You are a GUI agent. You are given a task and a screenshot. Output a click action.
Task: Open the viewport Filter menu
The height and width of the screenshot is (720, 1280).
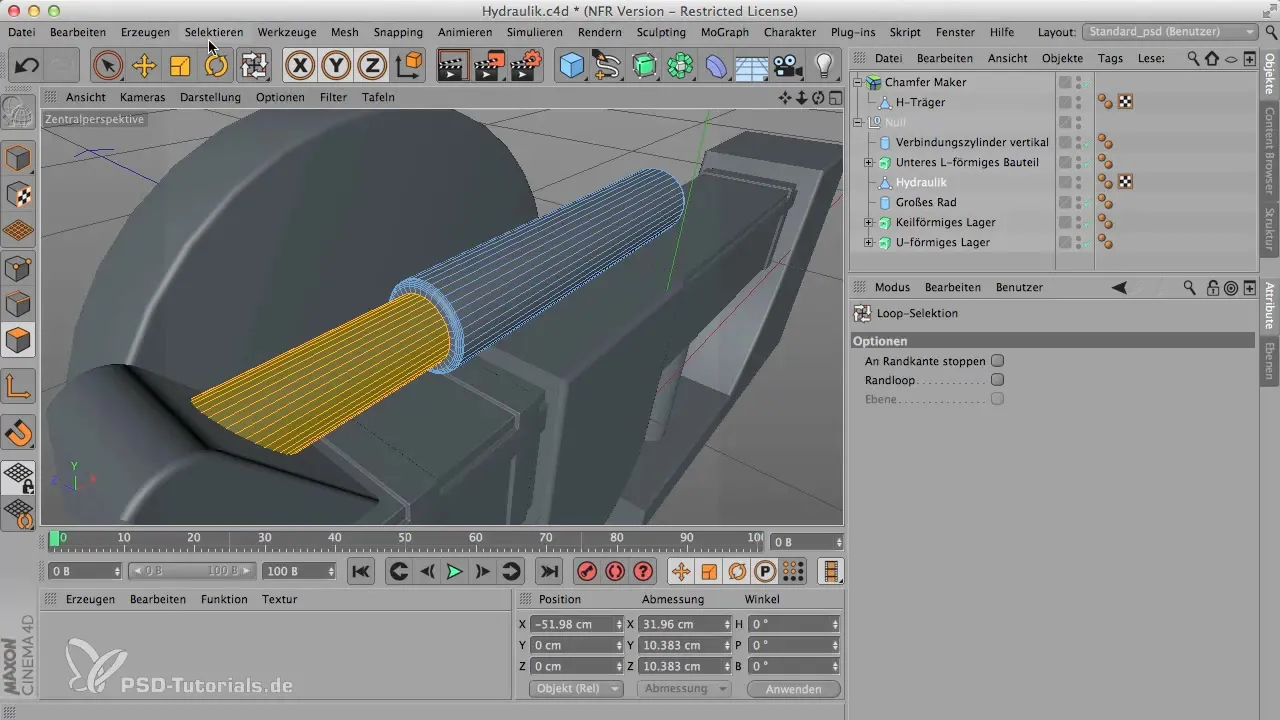point(333,97)
